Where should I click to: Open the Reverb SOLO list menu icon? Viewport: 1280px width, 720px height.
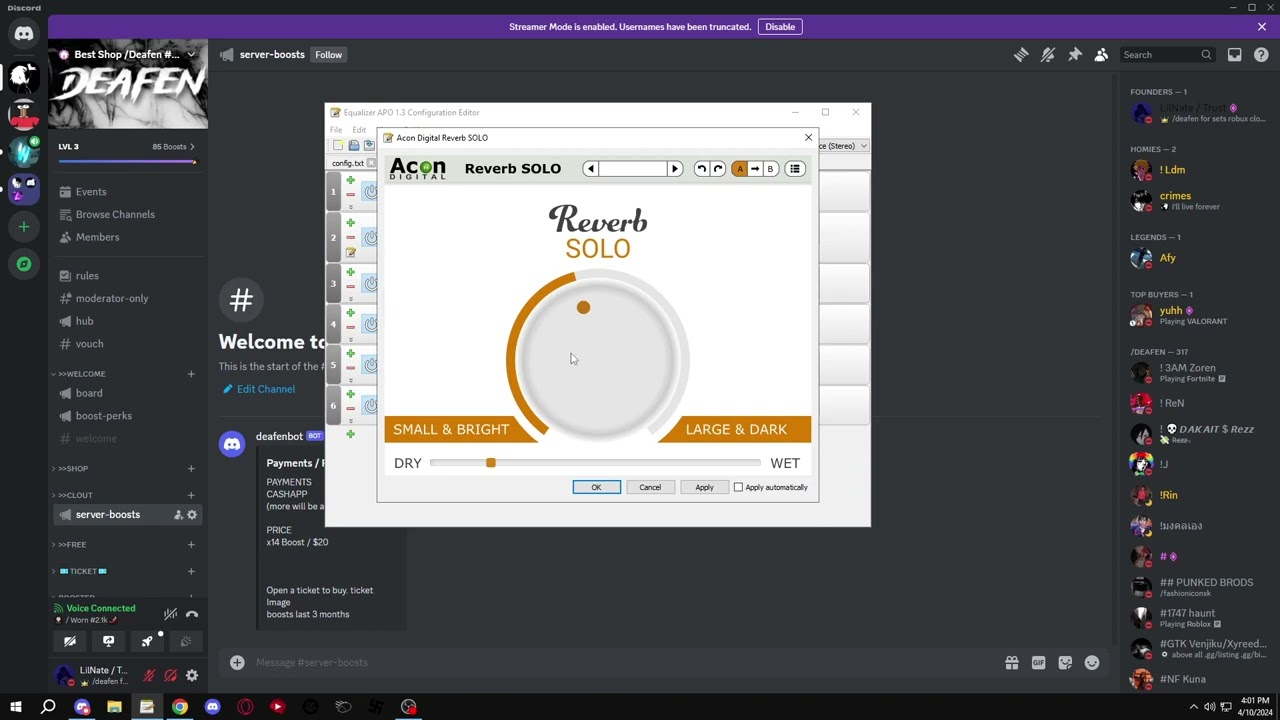(x=795, y=169)
